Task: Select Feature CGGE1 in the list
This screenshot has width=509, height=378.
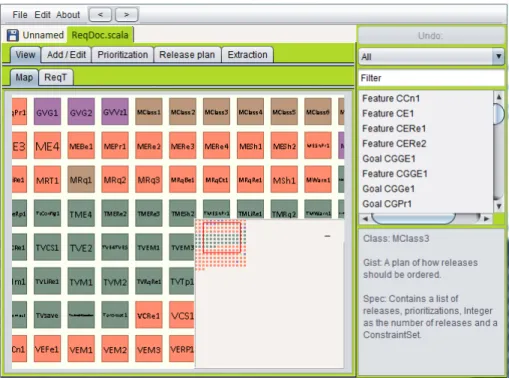Action: tap(425, 174)
